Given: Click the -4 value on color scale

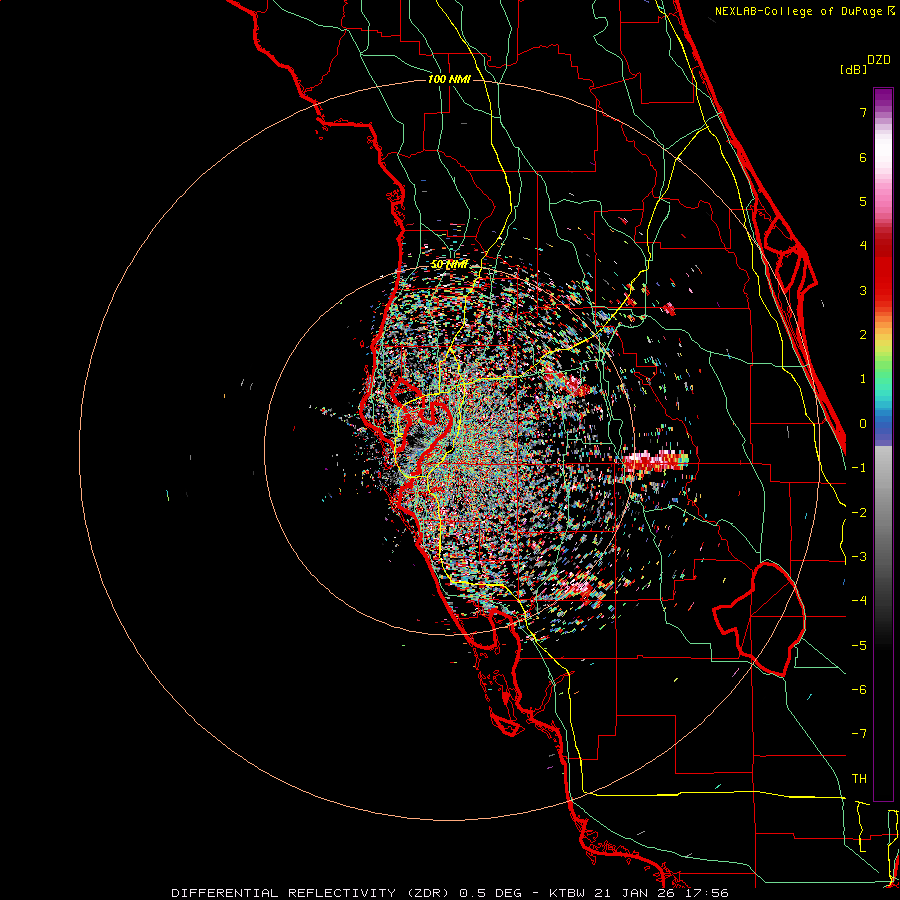Looking at the screenshot, I should coord(859,601).
